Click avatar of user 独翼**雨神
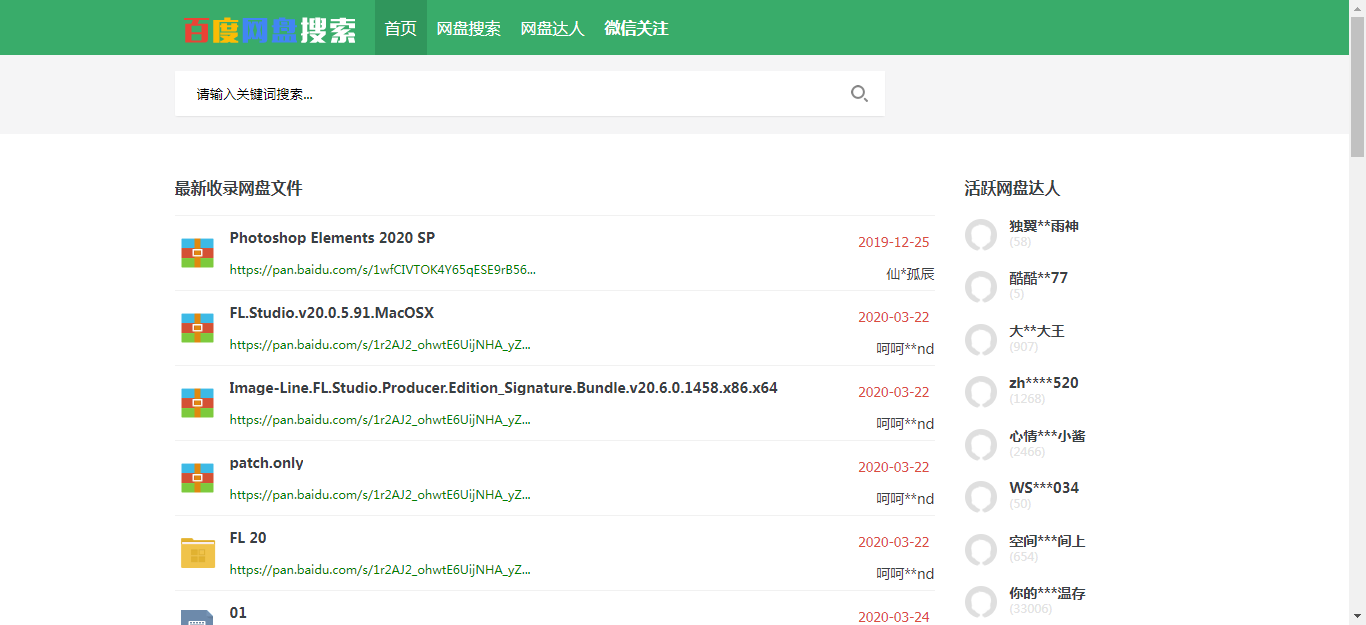The height and width of the screenshot is (625, 1366). tap(981, 235)
